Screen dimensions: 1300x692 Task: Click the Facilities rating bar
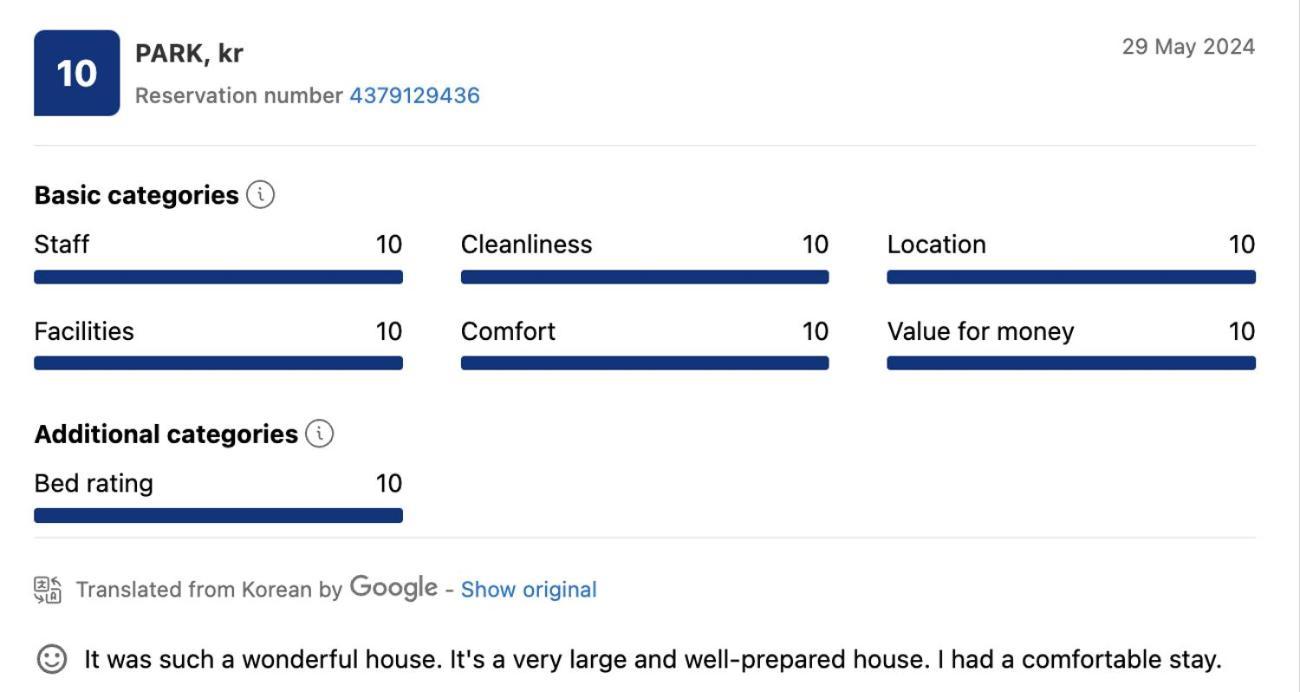point(218,363)
